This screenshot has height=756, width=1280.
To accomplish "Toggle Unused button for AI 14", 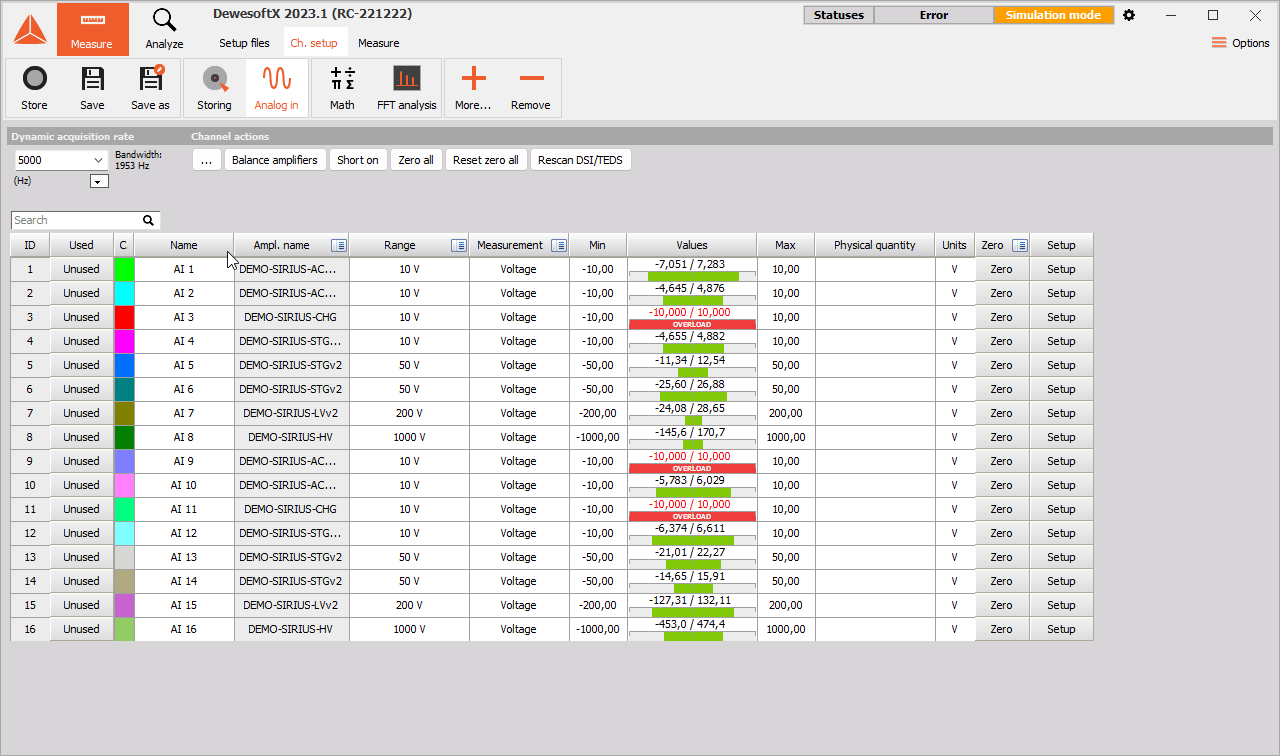I will click(x=82, y=581).
